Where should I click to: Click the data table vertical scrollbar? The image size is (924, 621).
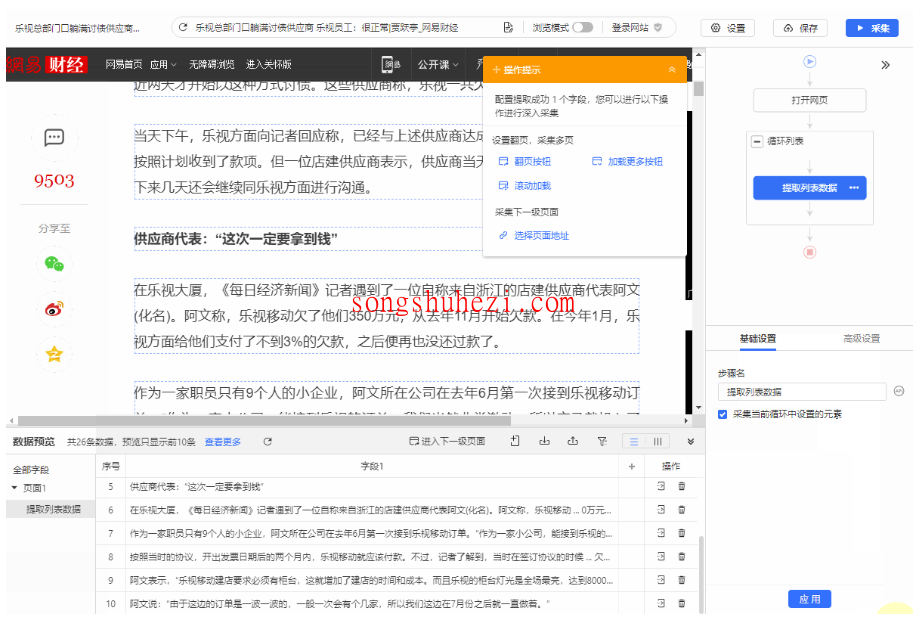point(701,574)
